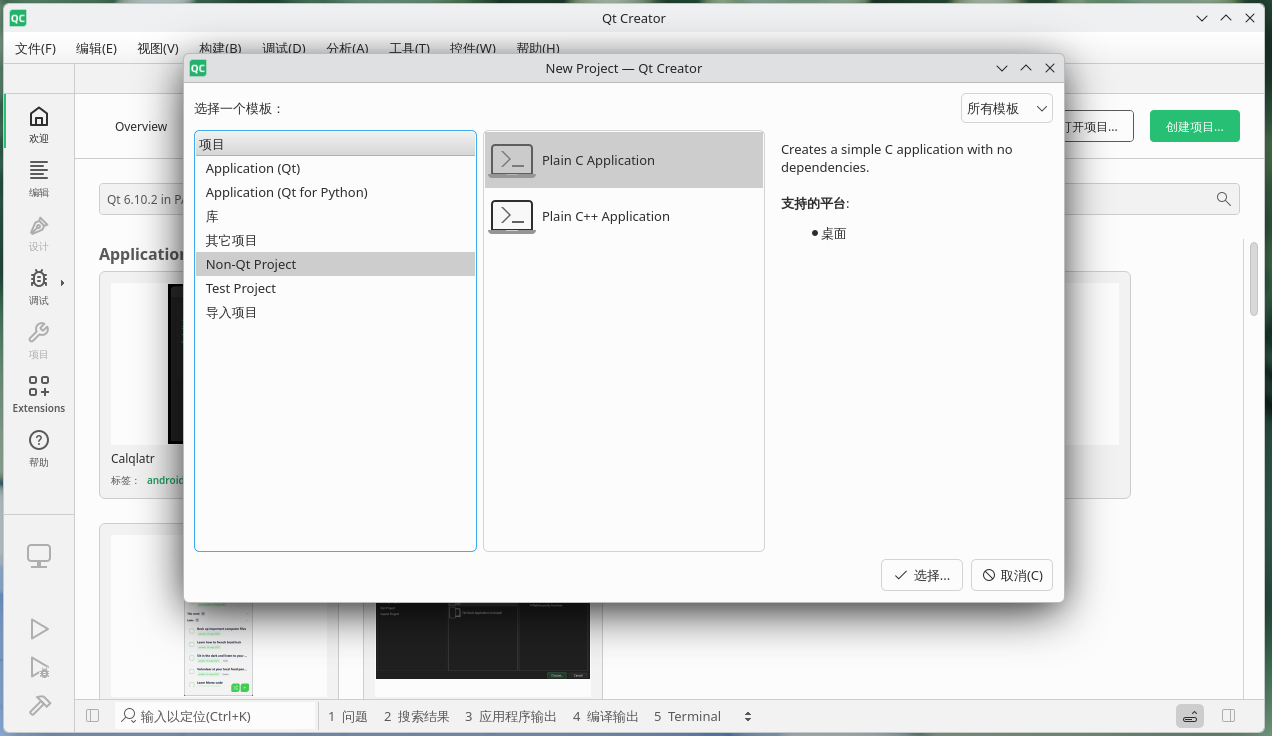Click the green 创建项目... button
The width and height of the screenshot is (1272, 736).
point(1195,126)
